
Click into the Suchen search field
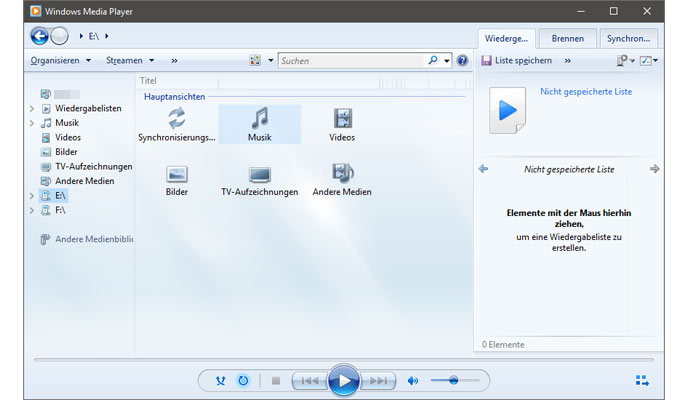(x=350, y=61)
